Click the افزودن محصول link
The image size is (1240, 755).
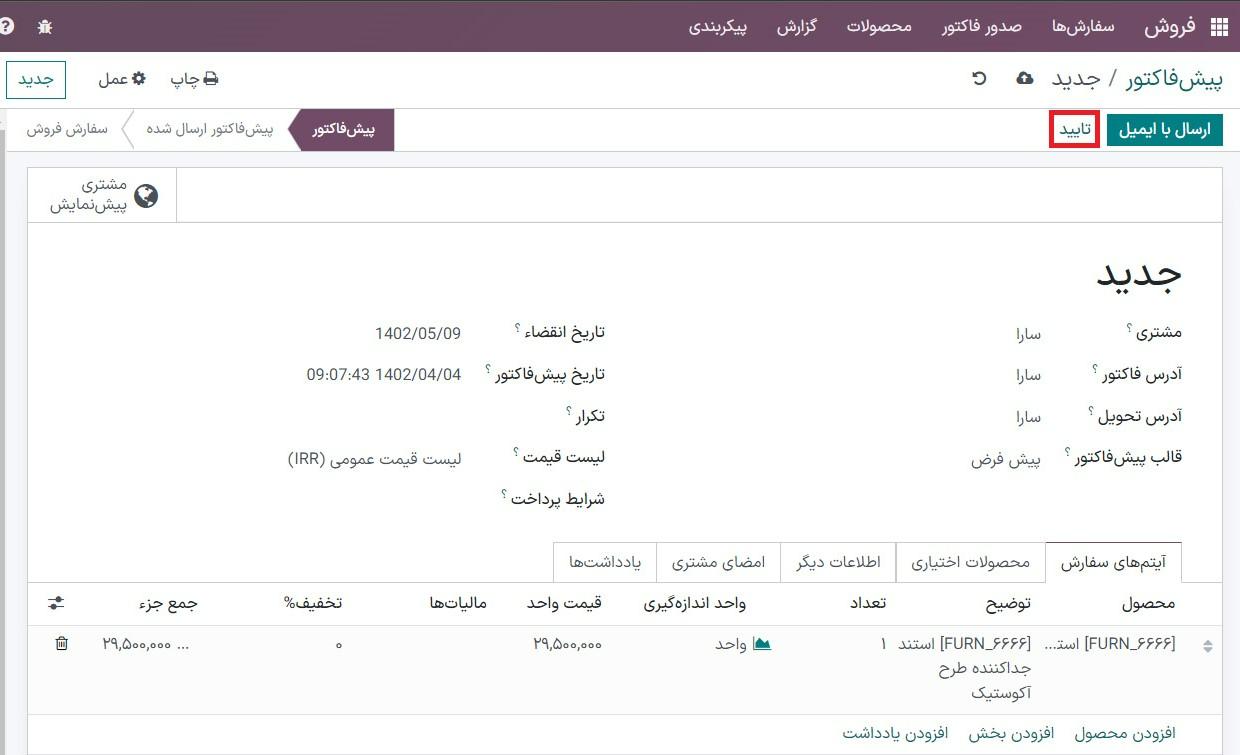1125,734
